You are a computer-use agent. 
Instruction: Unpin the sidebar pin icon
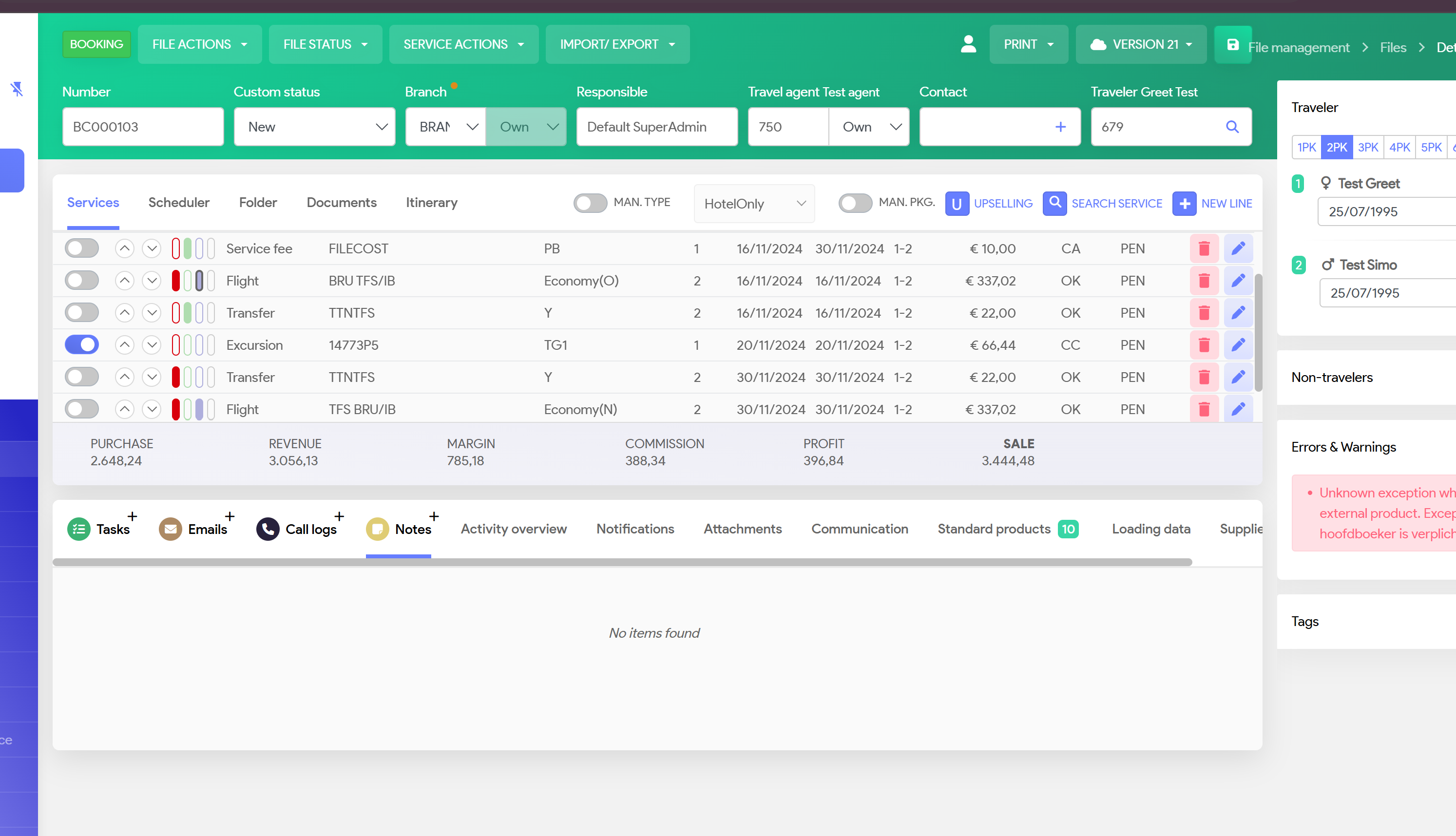pyautogui.click(x=17, y=89)
